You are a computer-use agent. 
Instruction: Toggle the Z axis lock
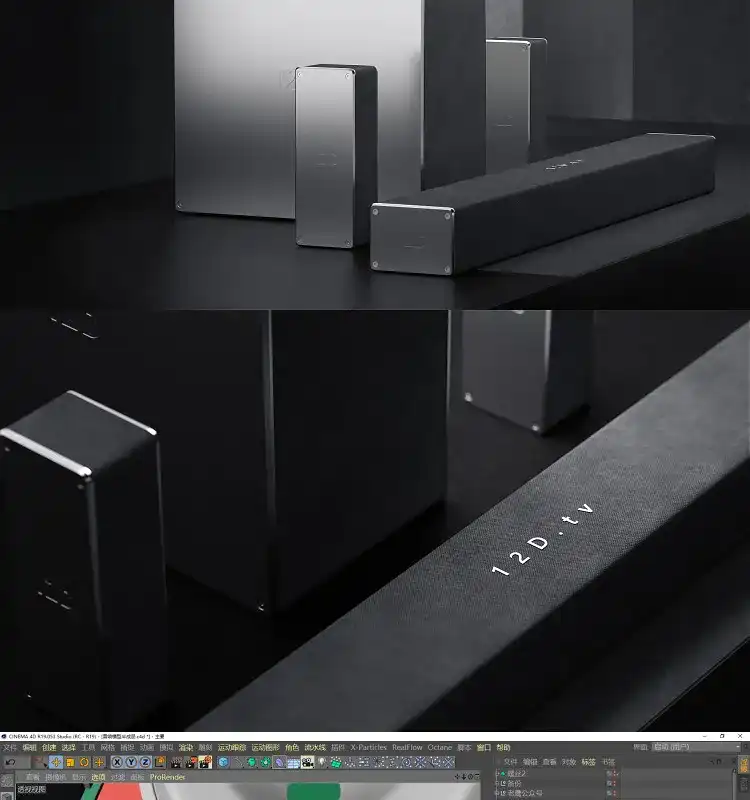pos(145,762)
